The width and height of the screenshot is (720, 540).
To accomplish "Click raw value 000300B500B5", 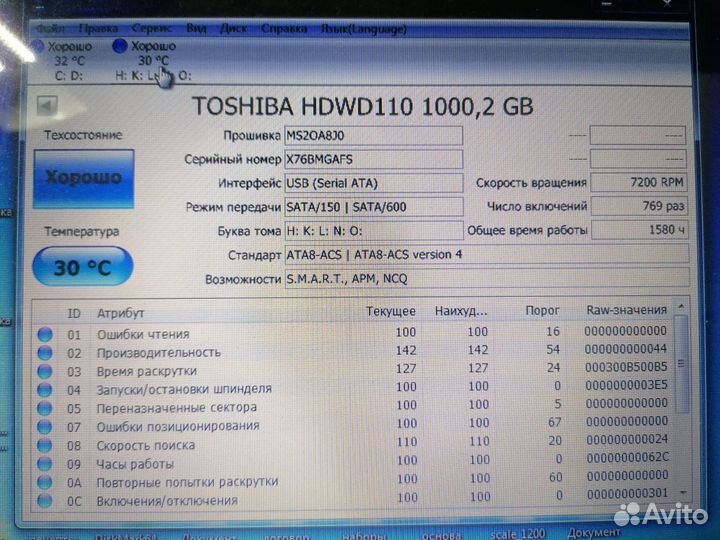I will (x=626, y=367).
